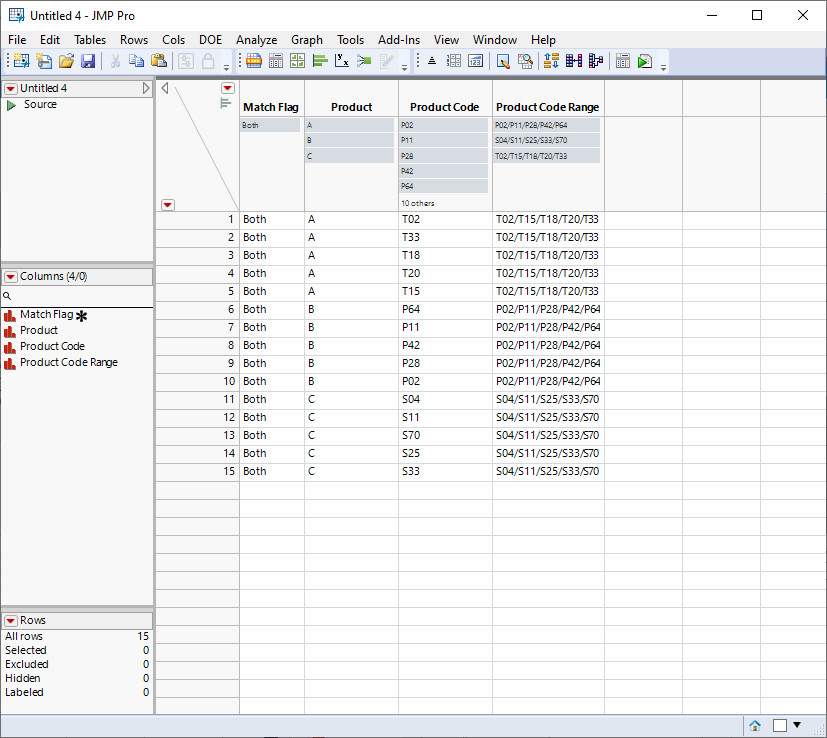The image size is (827, 738).
Task: Click the column search filter field
Action: (80, 297)
